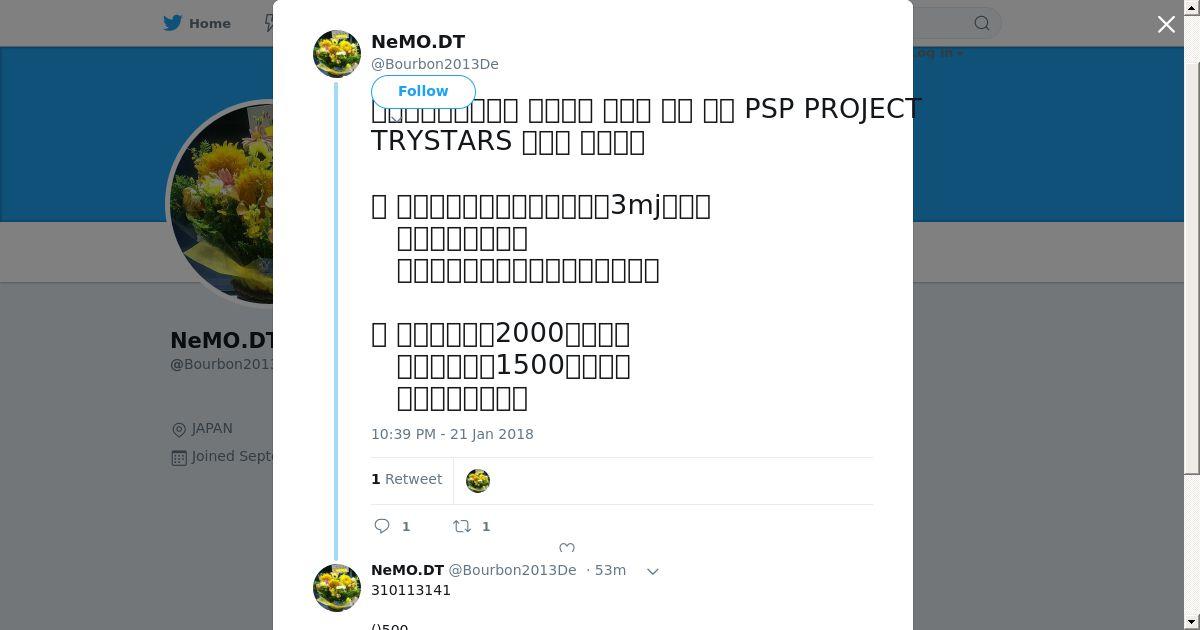Open @Bourbon2013De handle in tweet header
The width and height of the screenshot is (1200, 630).
435,64
